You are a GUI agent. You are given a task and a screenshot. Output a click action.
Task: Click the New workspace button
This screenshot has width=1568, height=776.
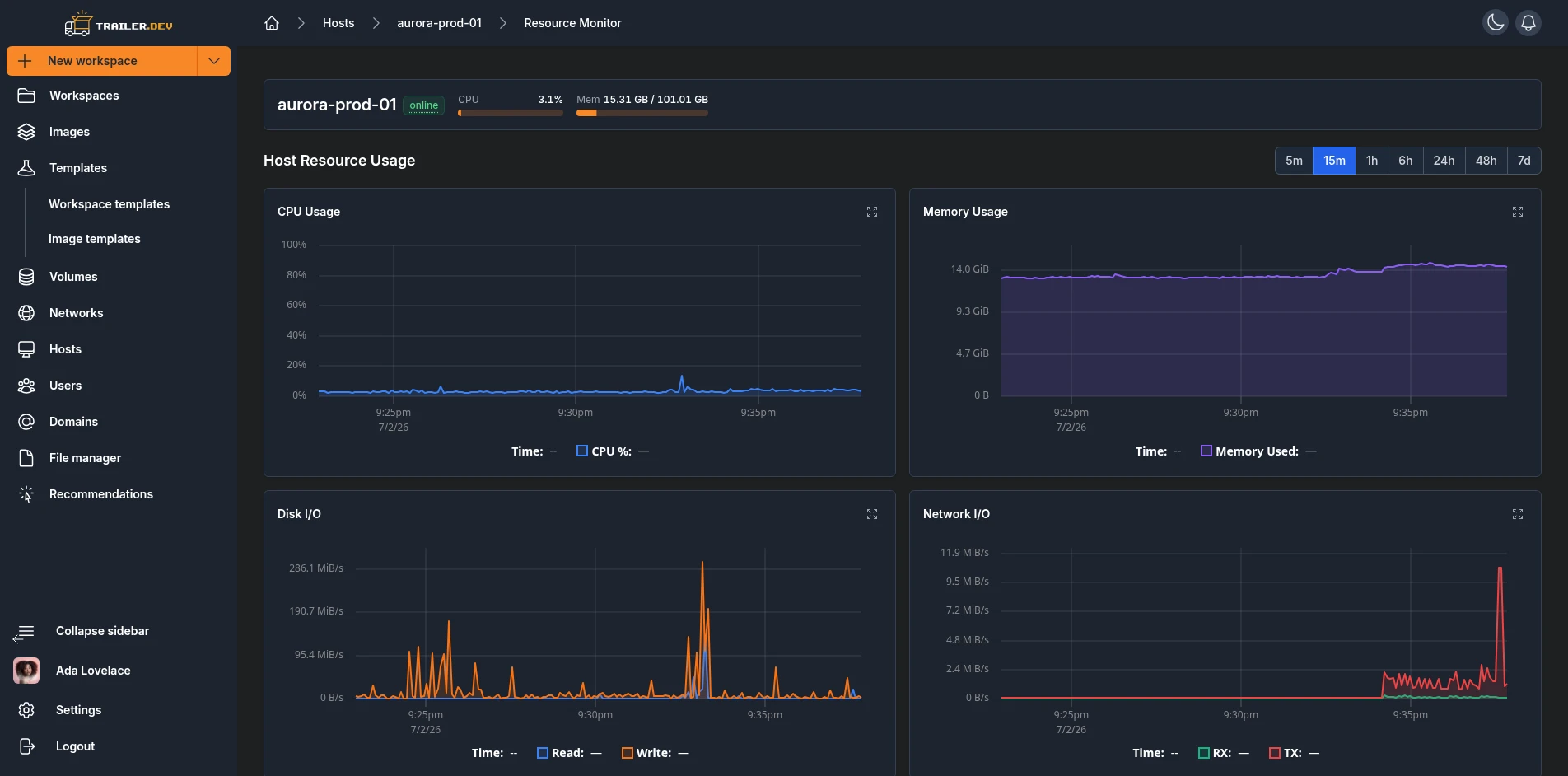click(102, 61)
